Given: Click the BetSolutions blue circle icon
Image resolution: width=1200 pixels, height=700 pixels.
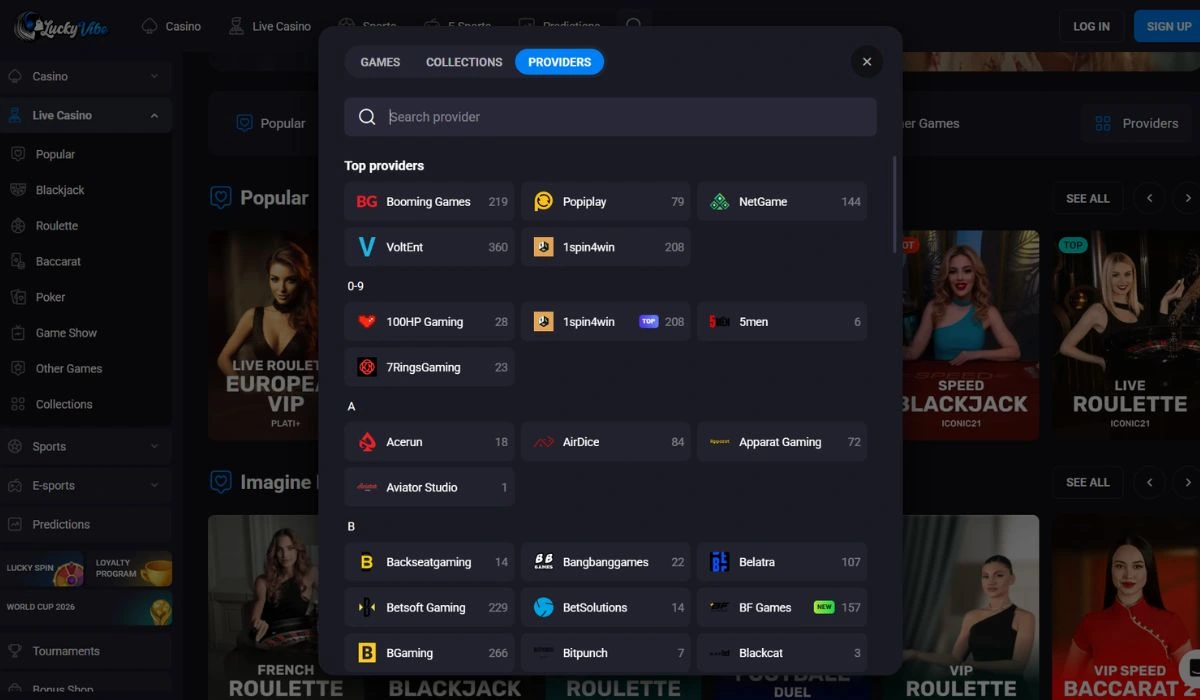Looking at the screenshot, I should (x=543, y=607).
